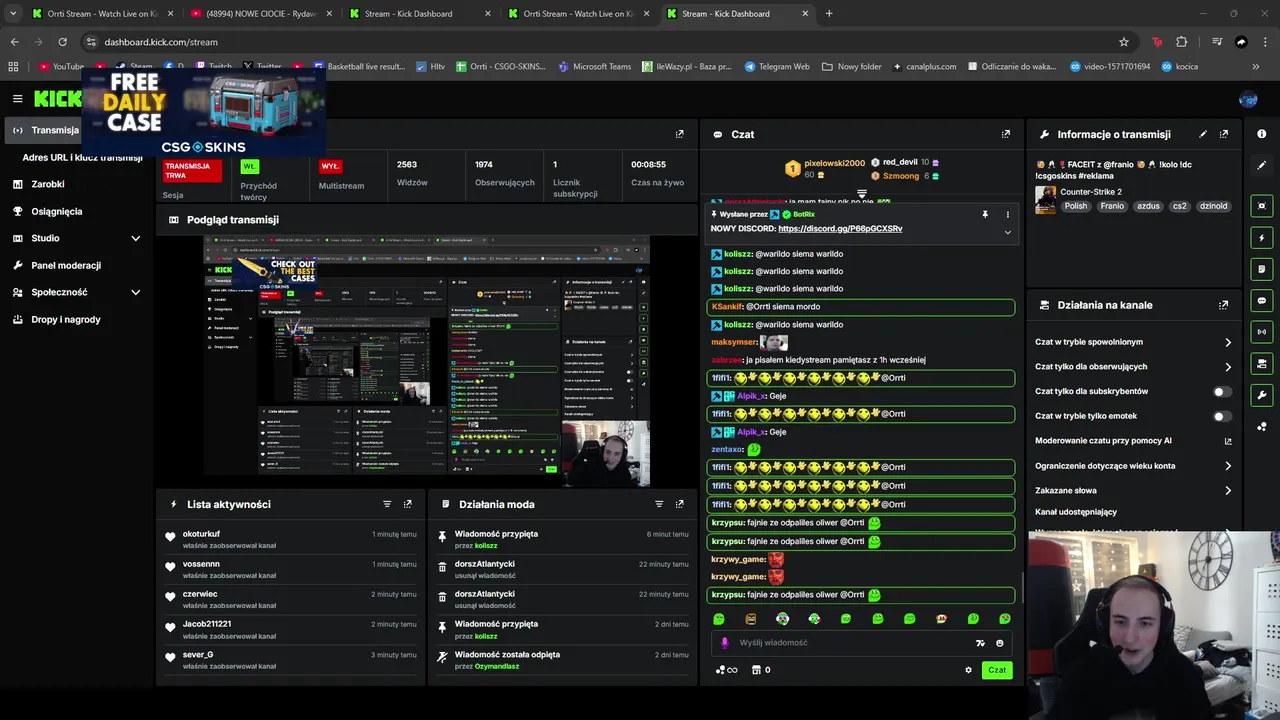Image resolution: width=1280 pixels, height=720 pixels.
Task: Pop out the Lista aktywności panel
Action: pos(408,504)
